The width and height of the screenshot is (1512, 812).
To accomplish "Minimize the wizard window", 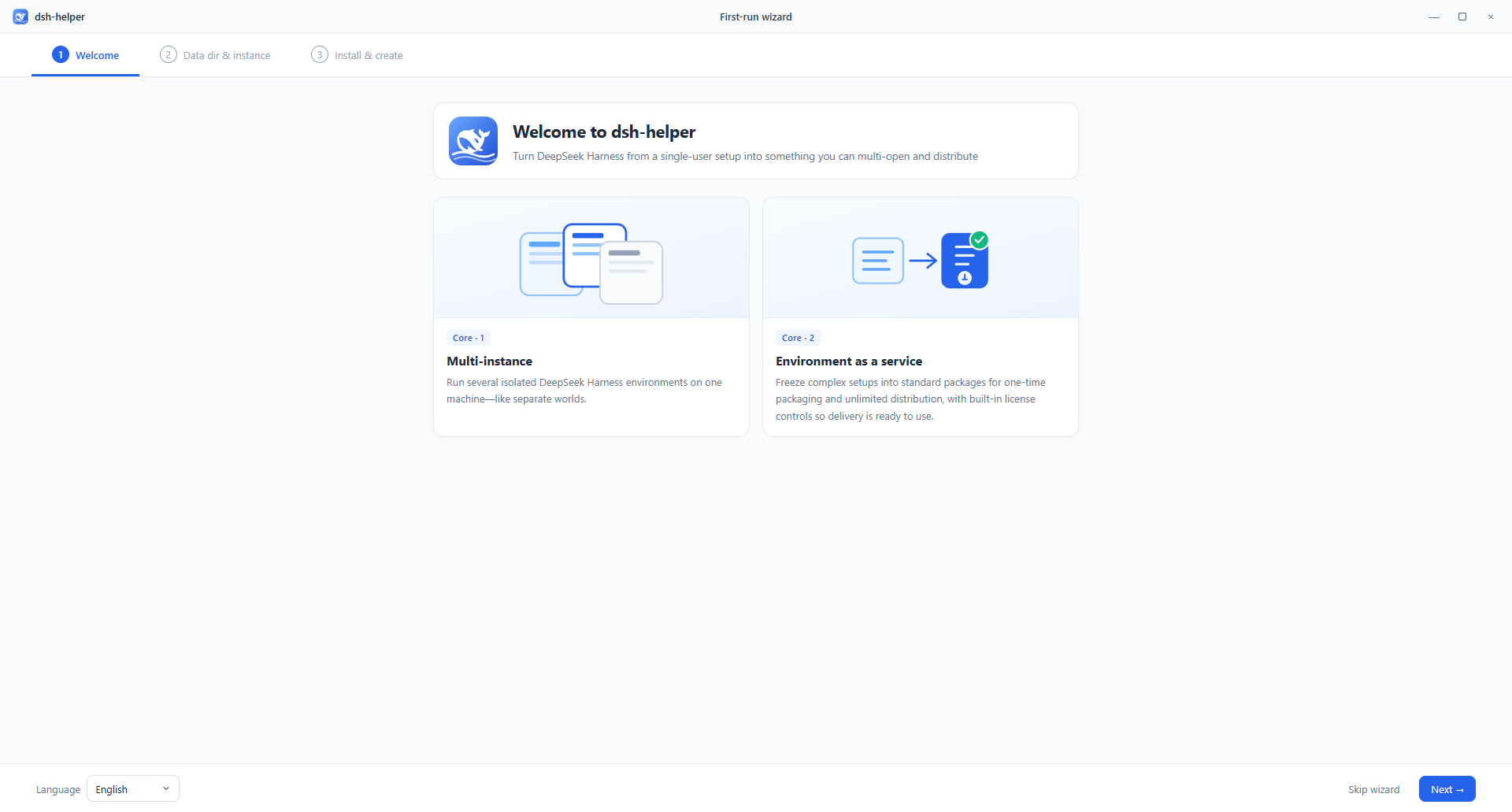I will click(1434, 17).
